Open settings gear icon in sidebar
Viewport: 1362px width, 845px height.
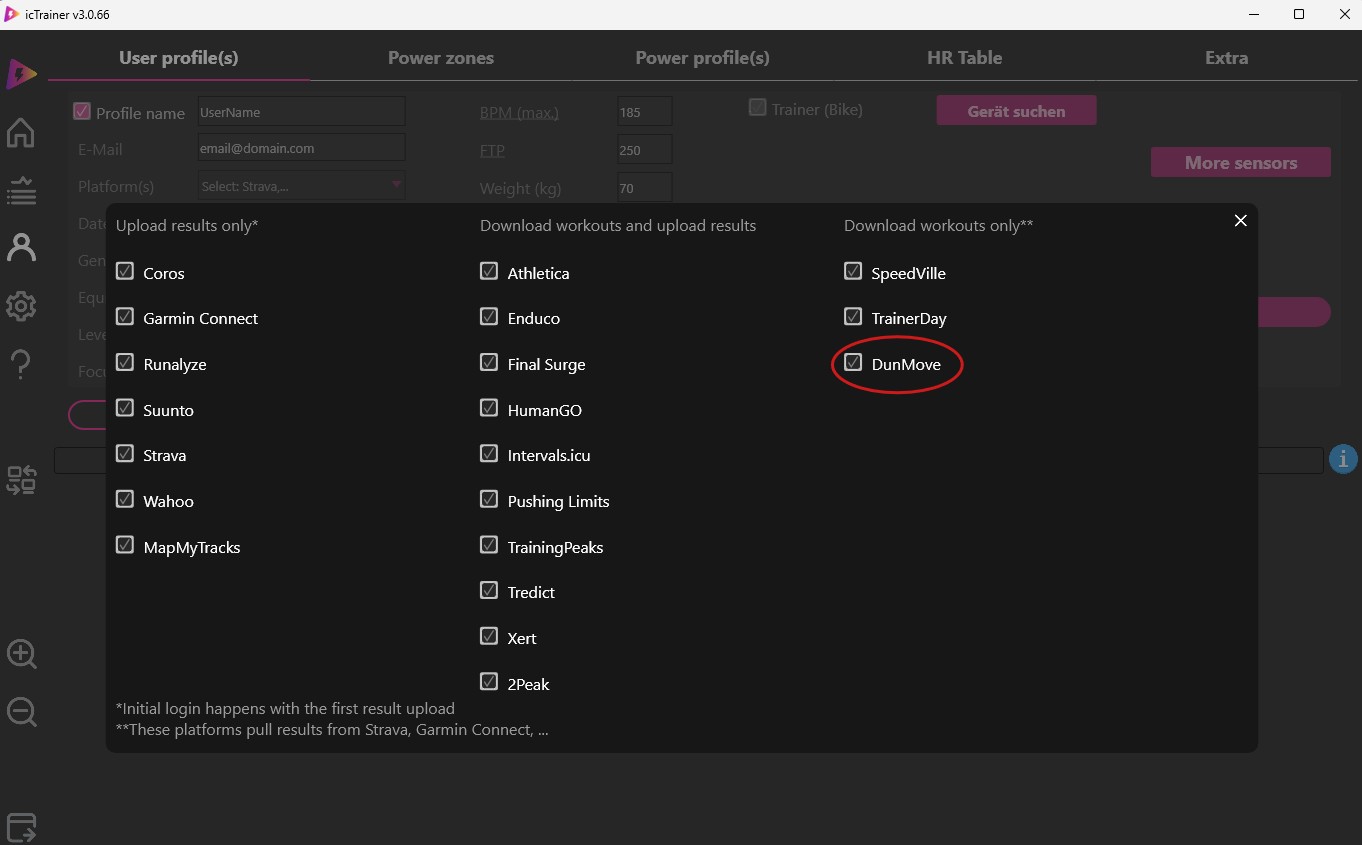tap(21, 306)
